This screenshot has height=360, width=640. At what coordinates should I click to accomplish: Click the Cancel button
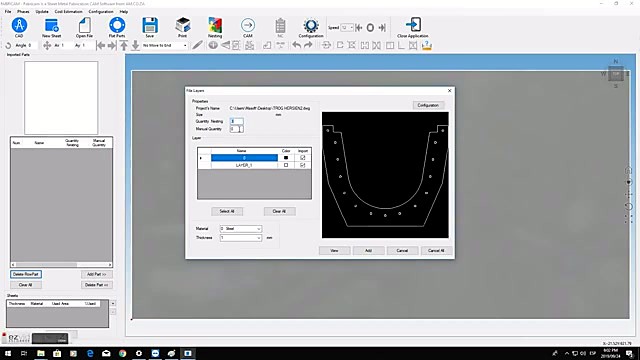(402, 250)
